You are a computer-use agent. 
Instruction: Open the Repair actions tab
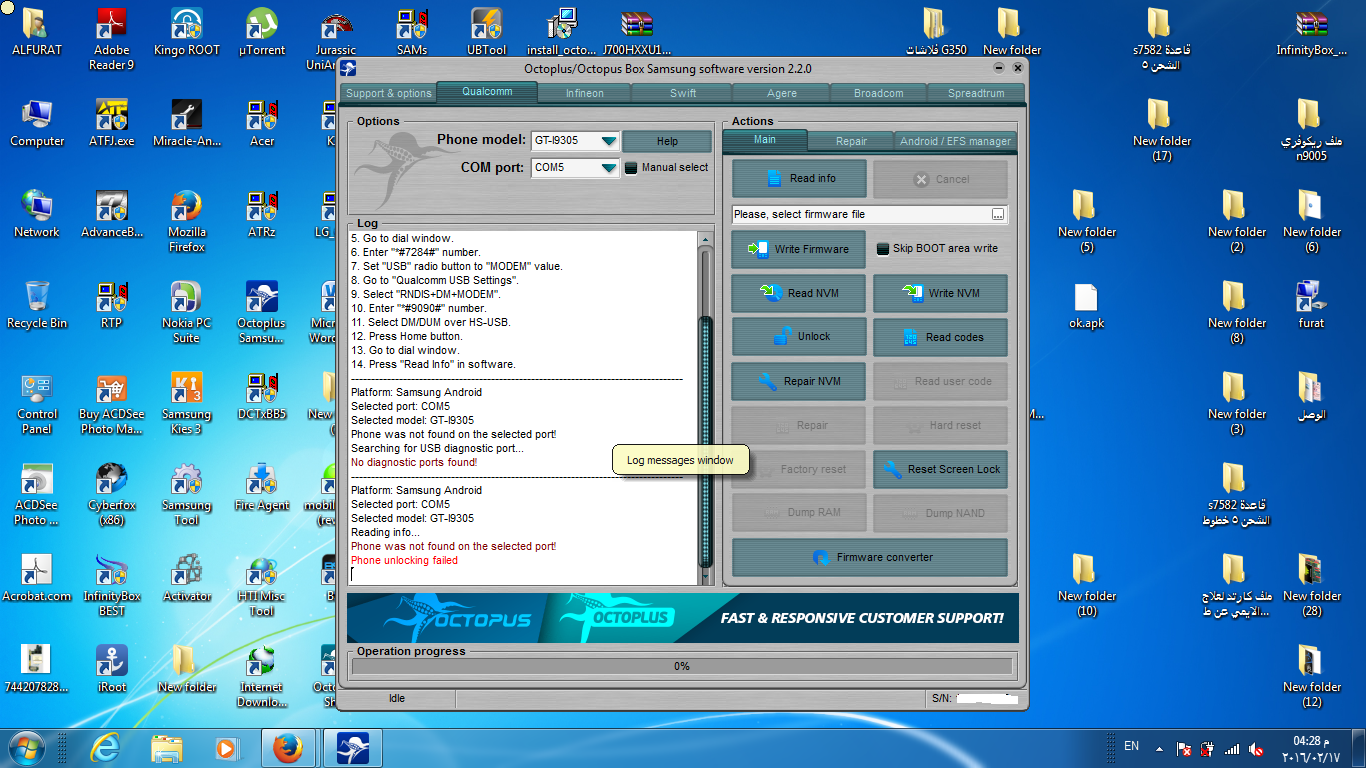[851, 141]
